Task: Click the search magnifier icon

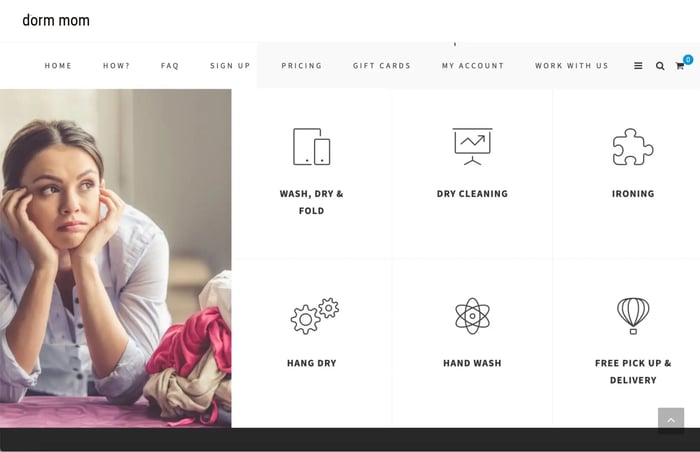Action: pos(660,66)
